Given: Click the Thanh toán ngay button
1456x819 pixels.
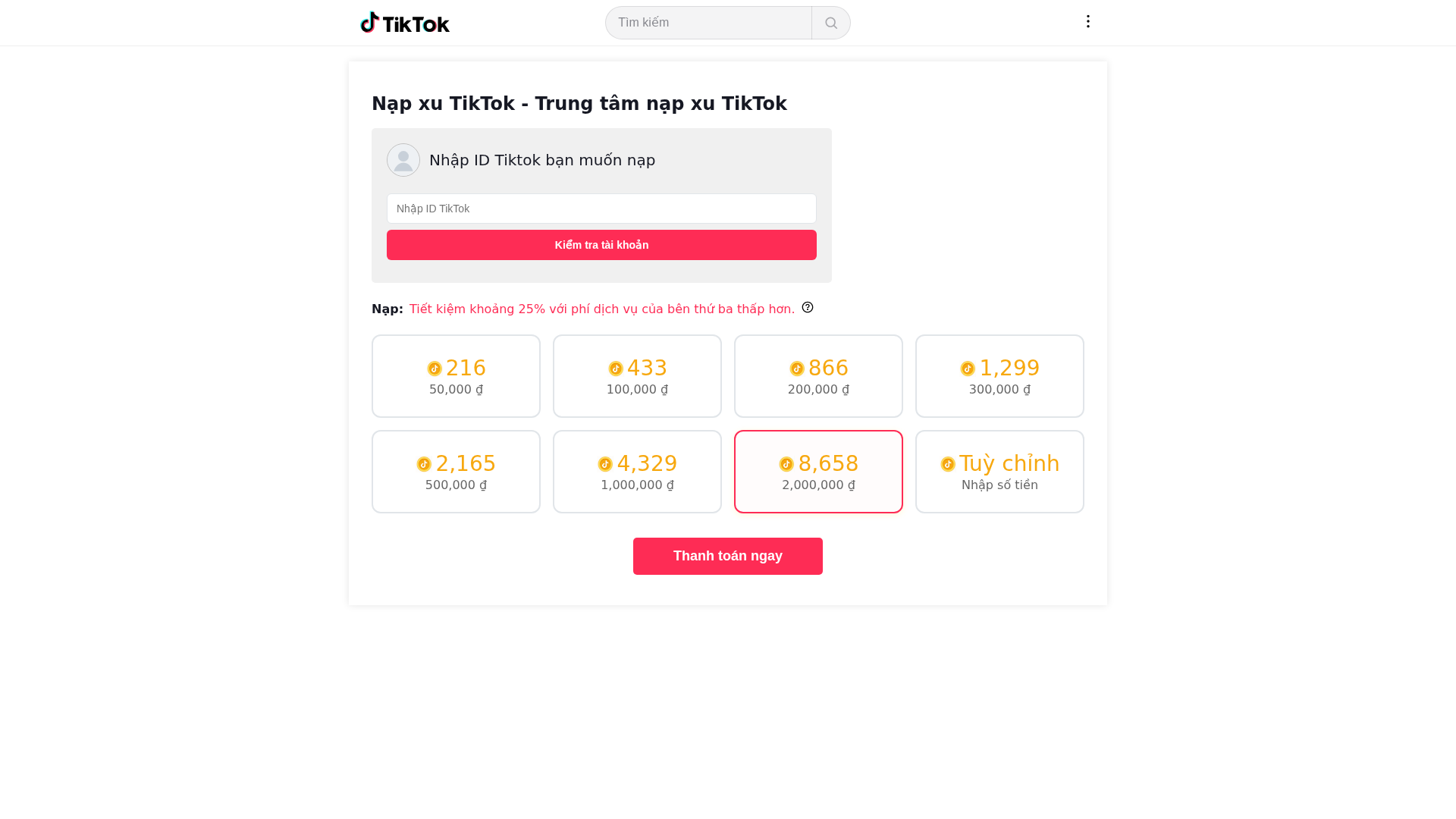Looking at the screenshot, I should 728,556.
